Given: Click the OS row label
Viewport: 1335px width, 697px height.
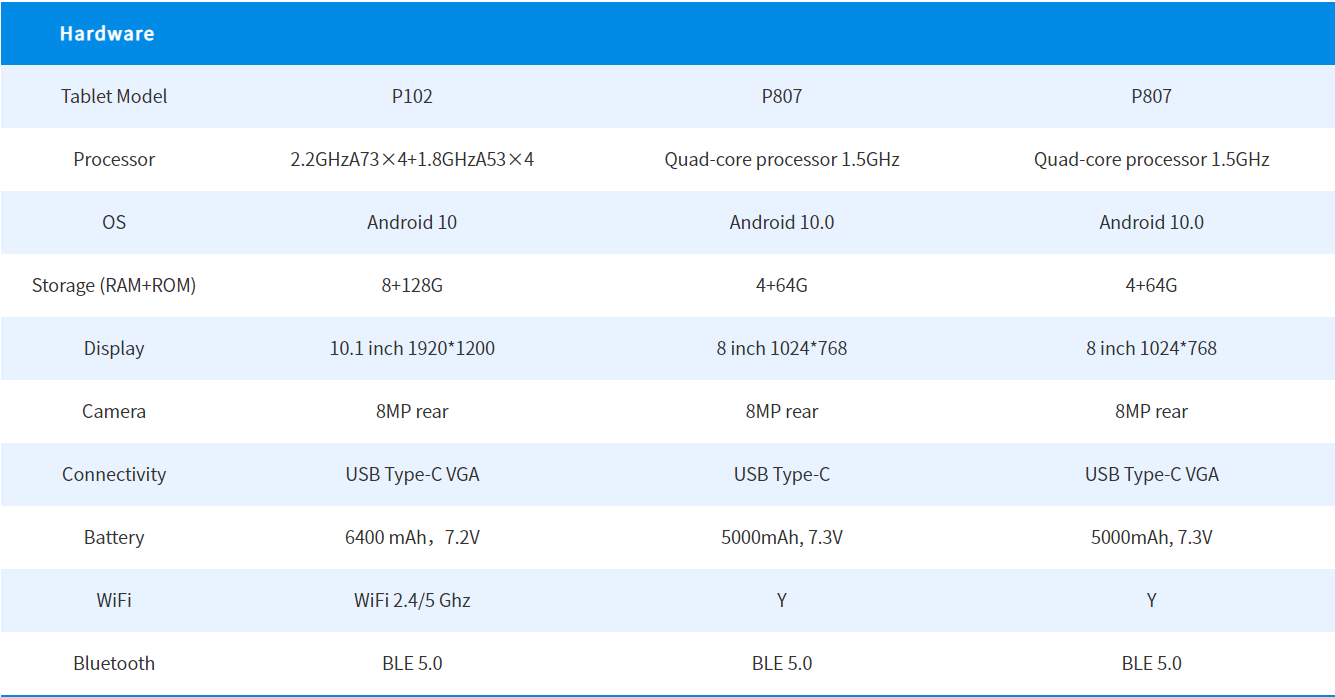Looking at the screenshot, I should point(114,222).
